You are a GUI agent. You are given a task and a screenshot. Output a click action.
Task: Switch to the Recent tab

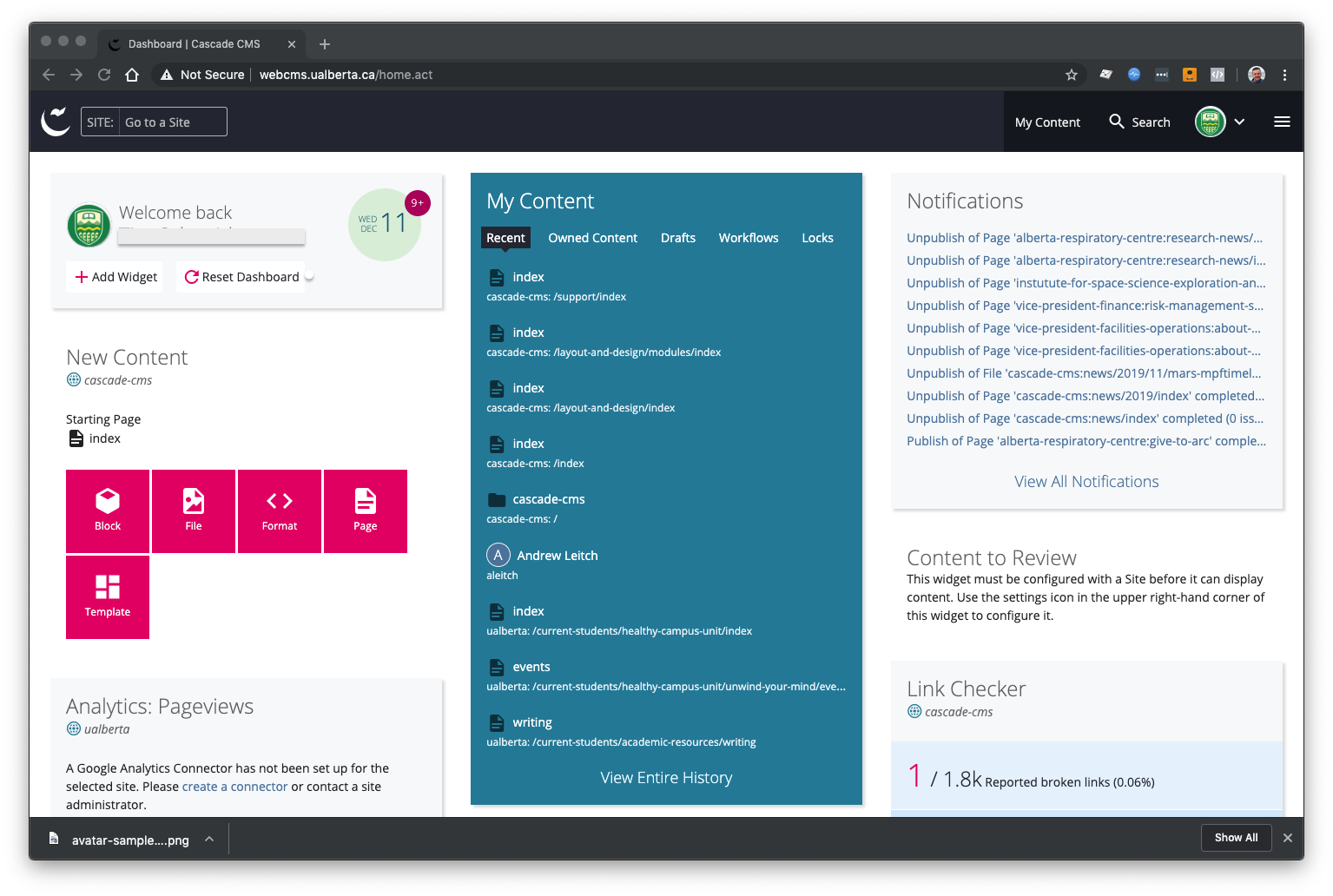505,238
